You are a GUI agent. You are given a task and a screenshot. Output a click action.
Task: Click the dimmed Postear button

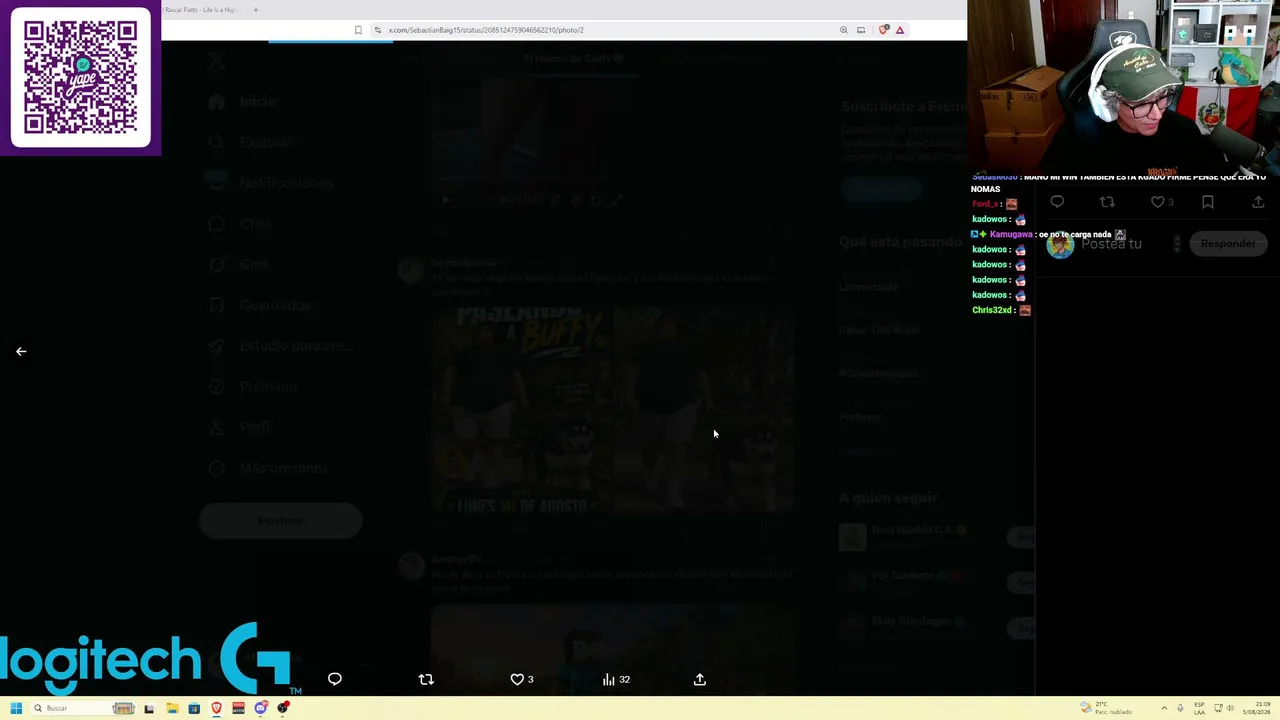[280, 520]
